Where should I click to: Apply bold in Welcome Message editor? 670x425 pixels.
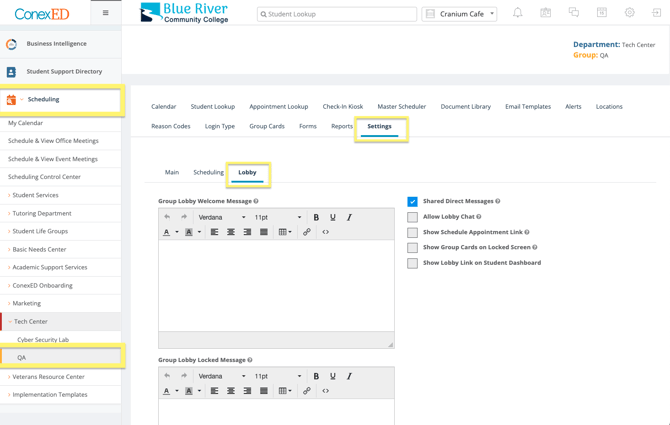(316, 217)
